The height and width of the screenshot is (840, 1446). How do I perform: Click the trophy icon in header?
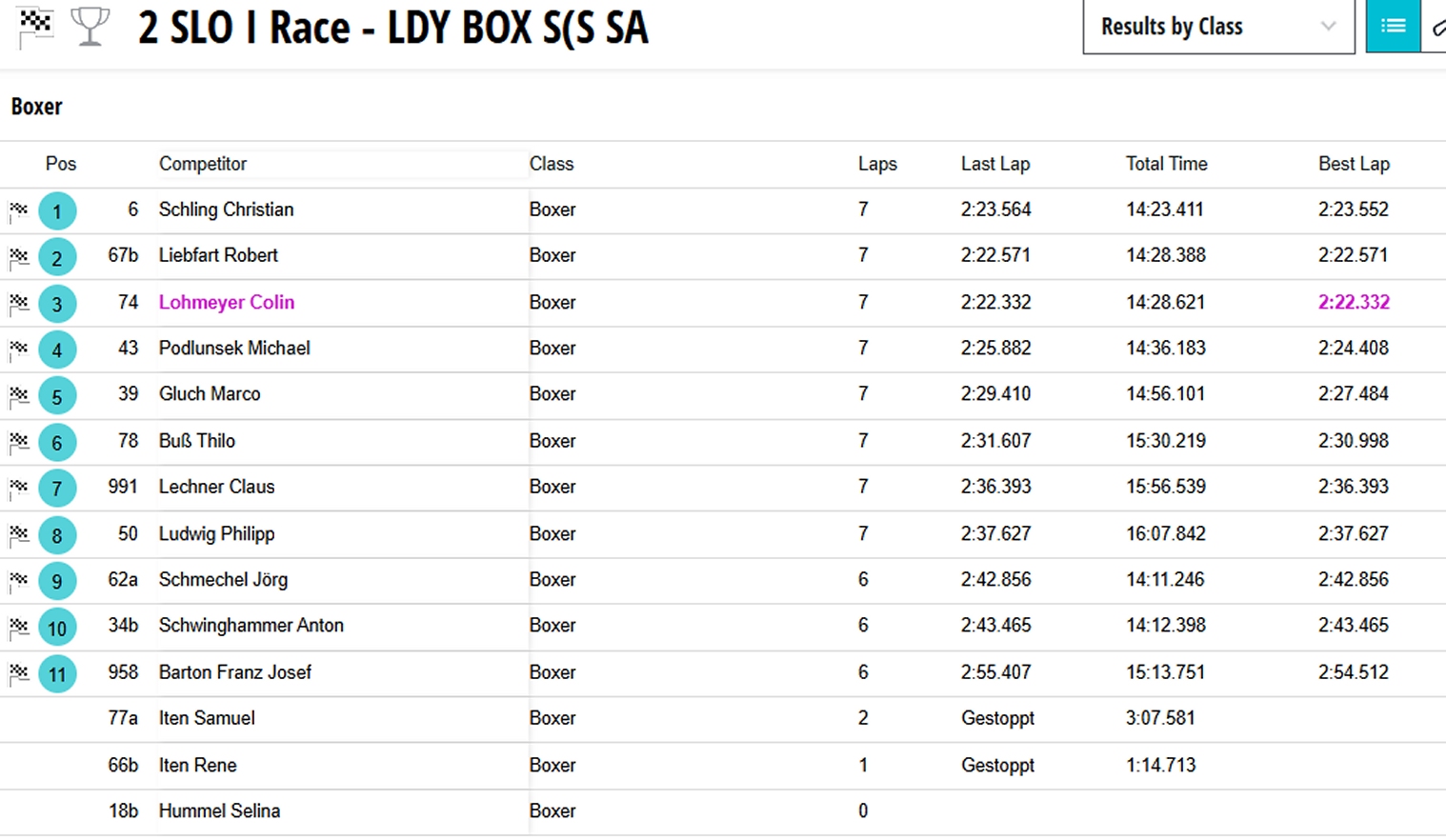pos(90,26)
